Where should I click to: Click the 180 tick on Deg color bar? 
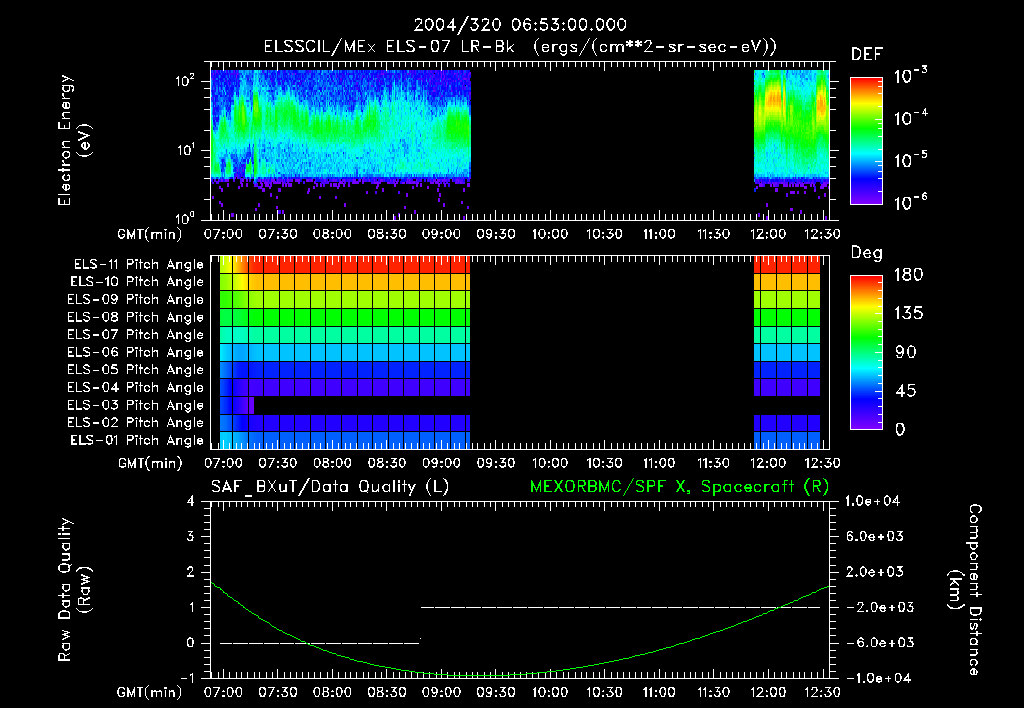pos(909,275)
